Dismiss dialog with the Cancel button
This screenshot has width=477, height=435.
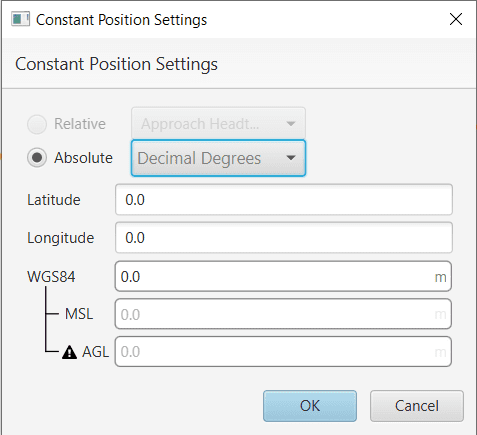[x=417, y=406]
